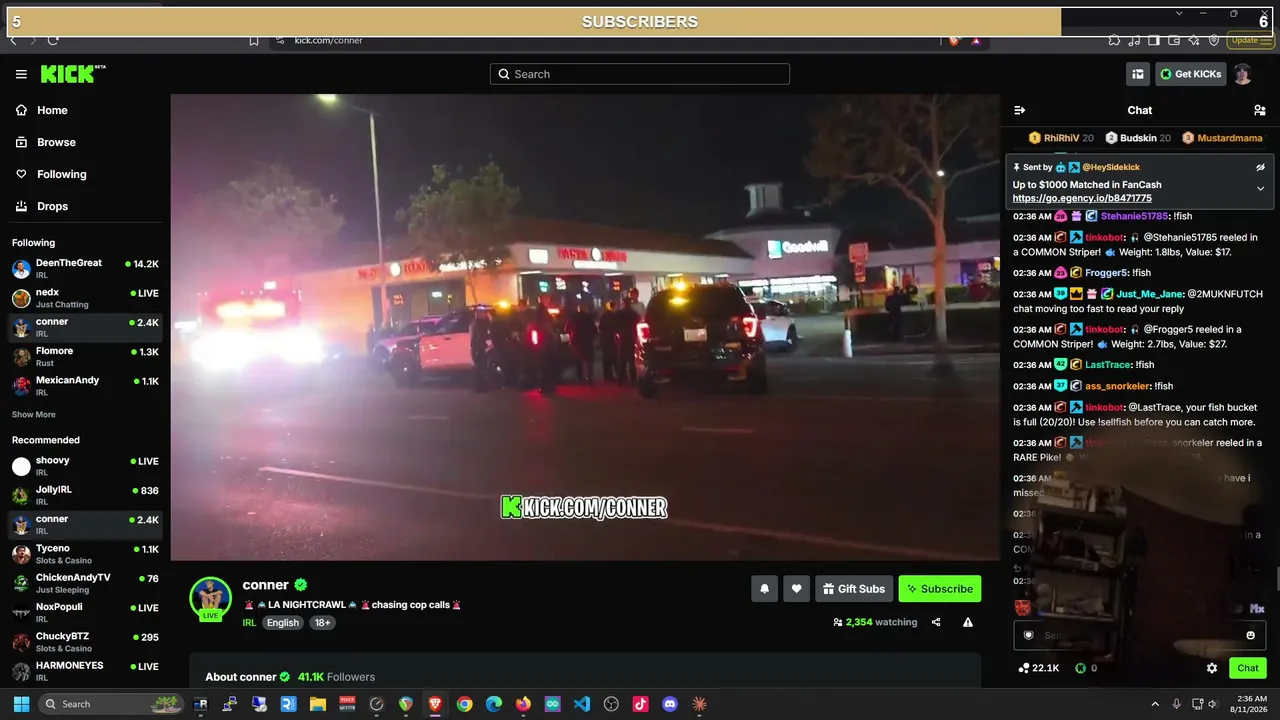This screenshot has height=720, width=1280.
Task: Bookmark this page in address bar
Action: tap(254, 40)
